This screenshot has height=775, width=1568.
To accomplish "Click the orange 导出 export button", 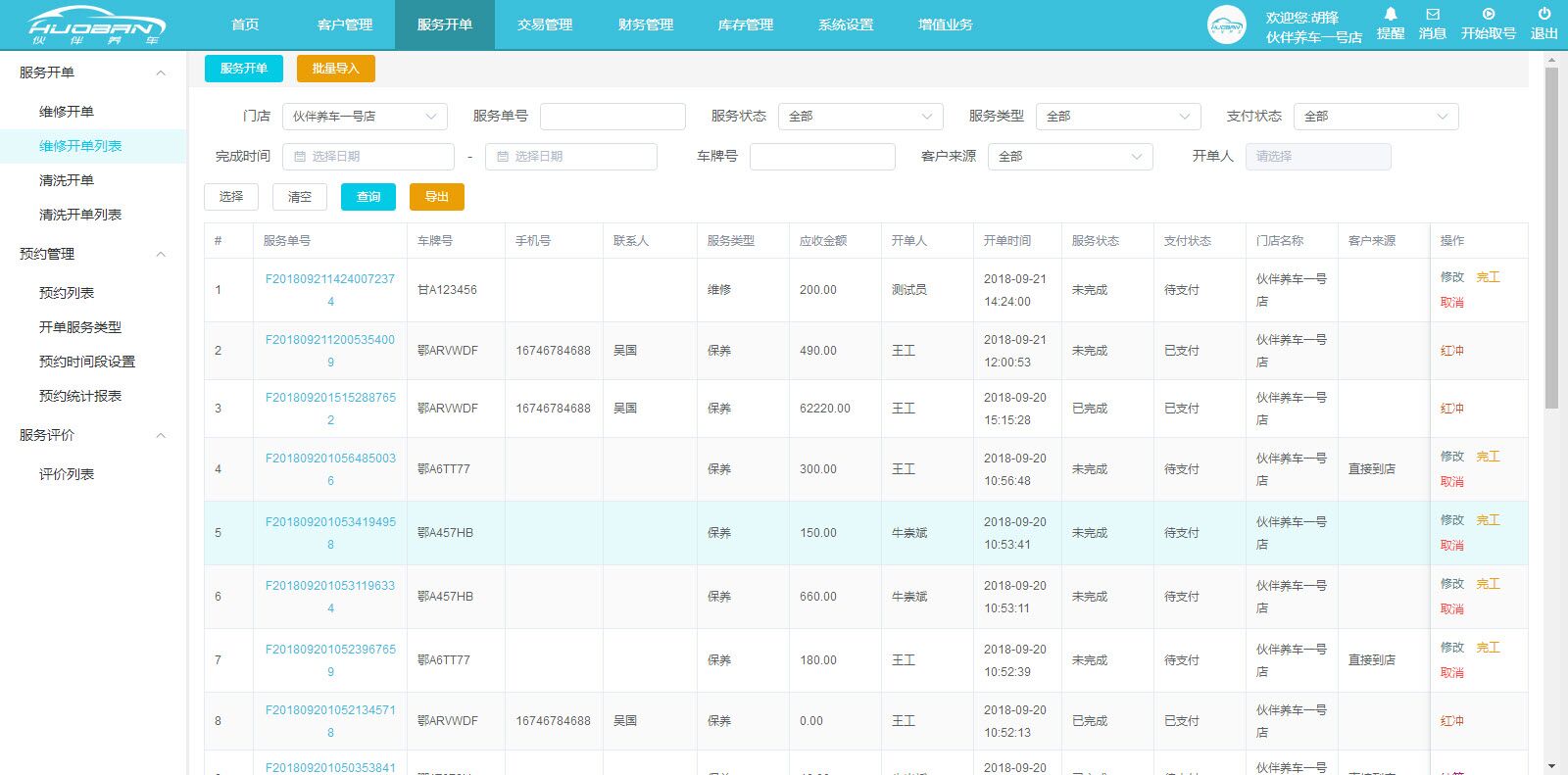I will 437,197.
